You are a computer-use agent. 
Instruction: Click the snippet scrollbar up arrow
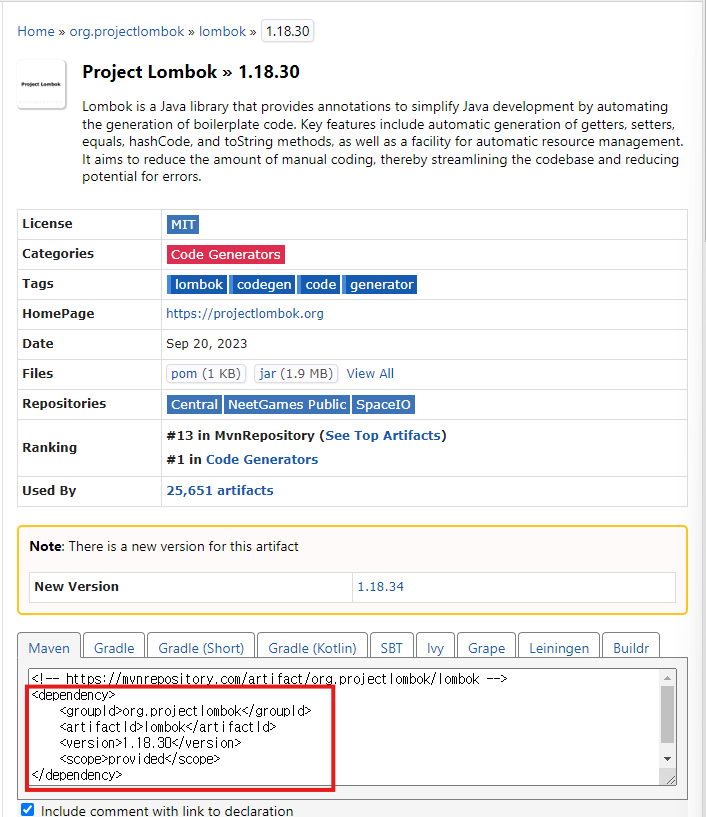click(x=667, y=678)
